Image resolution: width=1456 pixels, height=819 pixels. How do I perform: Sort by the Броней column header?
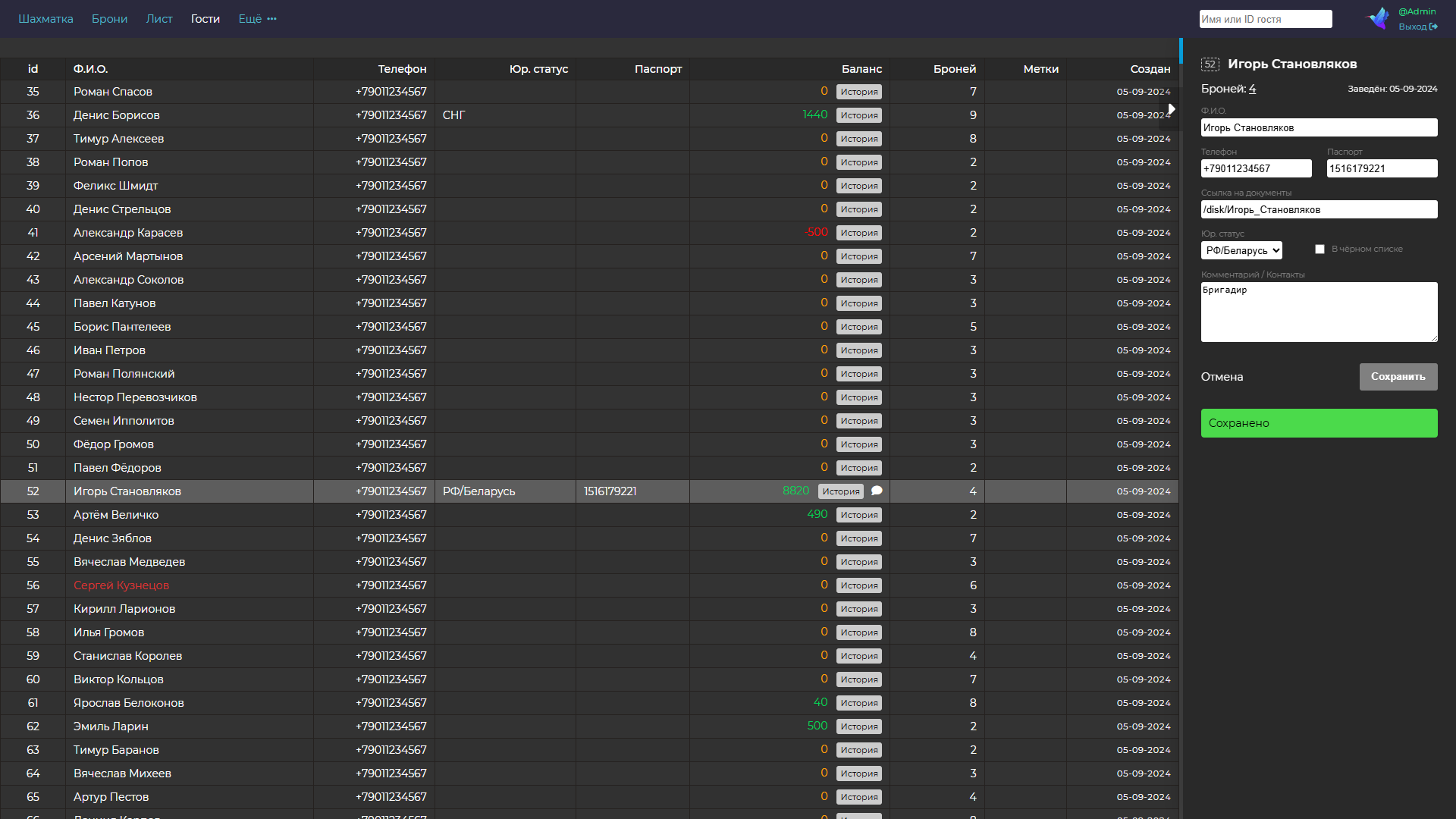pyautogui.click(x=955, y=69)
